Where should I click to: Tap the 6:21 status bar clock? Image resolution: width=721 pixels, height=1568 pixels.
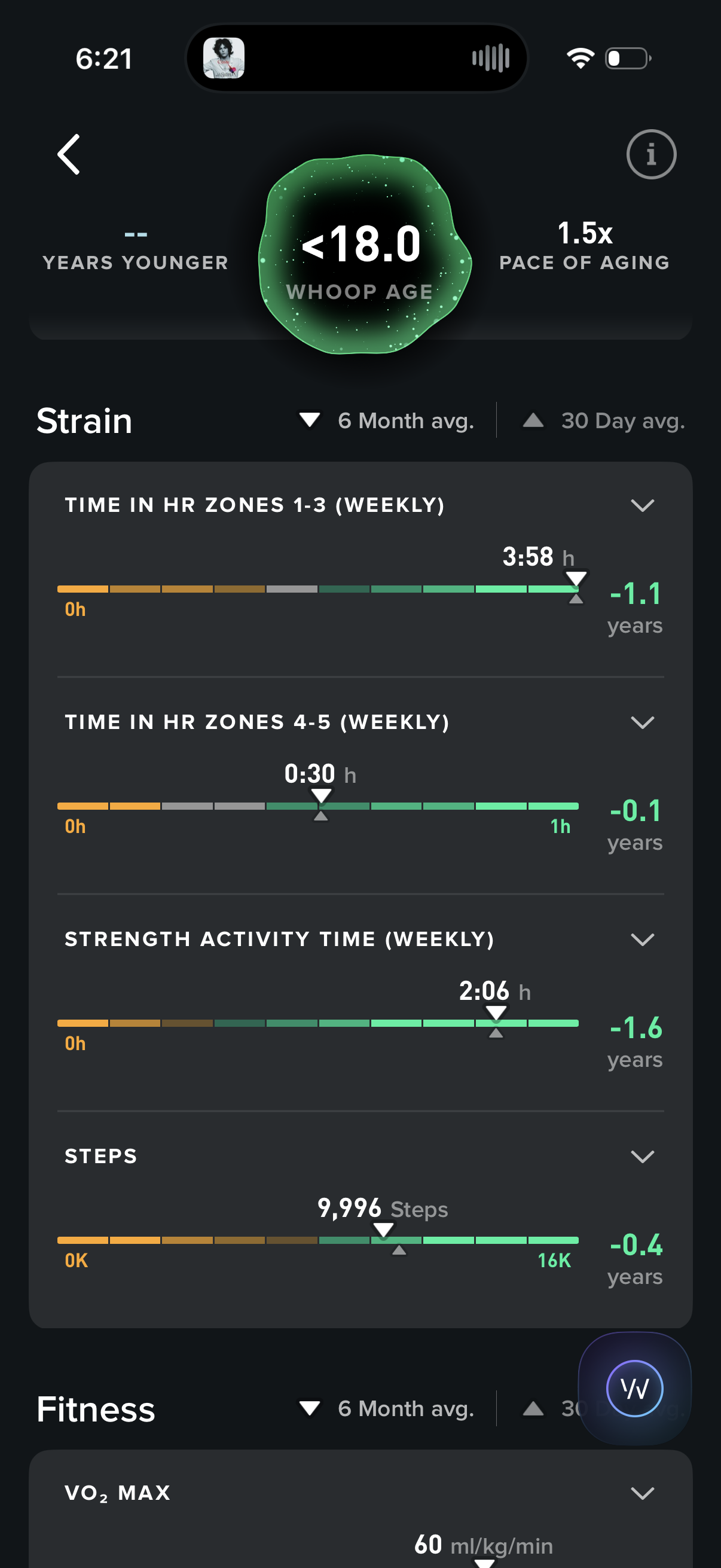tap(104, 59)
